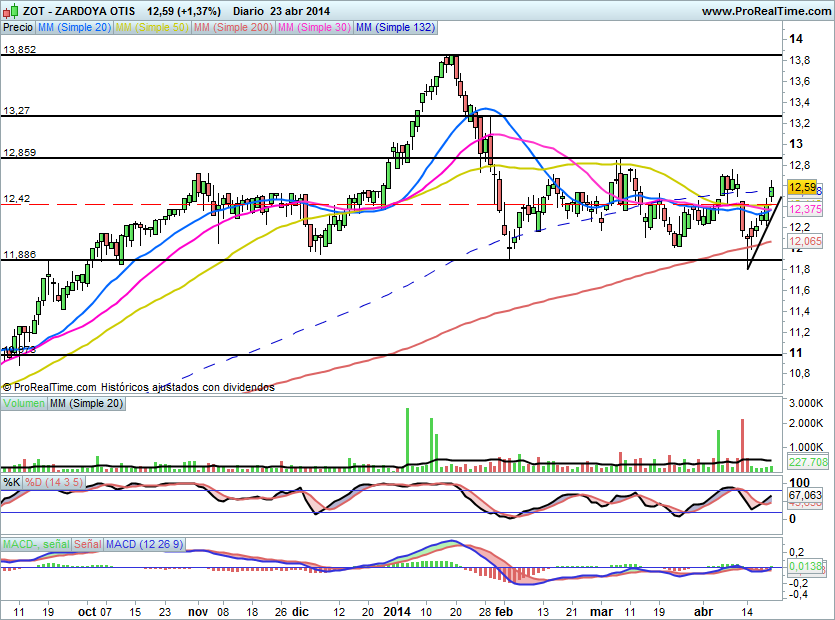This screenshot has width=835, height=620.
Task: Click the feb month marker on time axis
Action: pyautogui.click(x=503, y=611)
